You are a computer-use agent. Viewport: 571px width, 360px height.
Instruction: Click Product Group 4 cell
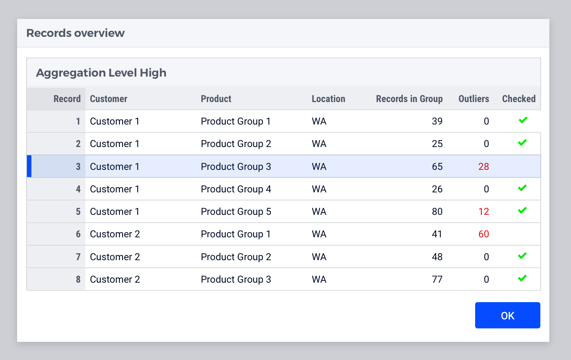236,189
